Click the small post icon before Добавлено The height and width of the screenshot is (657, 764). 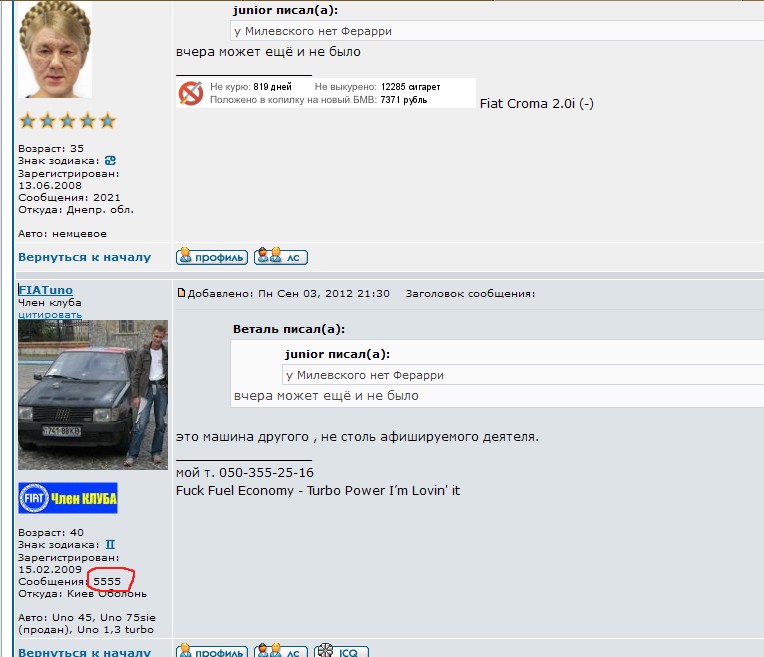tap(181, 294)
